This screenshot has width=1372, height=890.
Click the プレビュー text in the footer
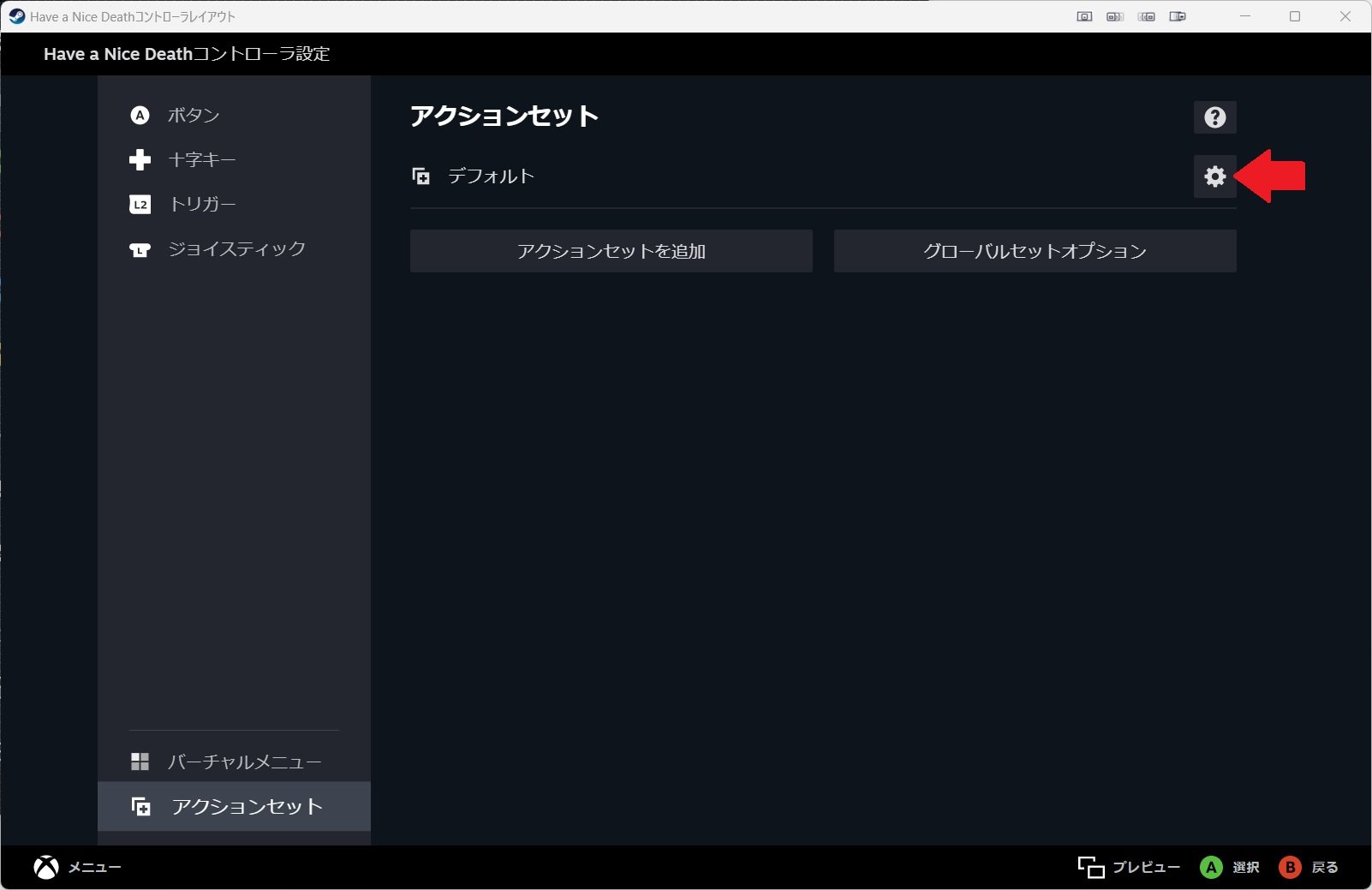pos(1146,867)
